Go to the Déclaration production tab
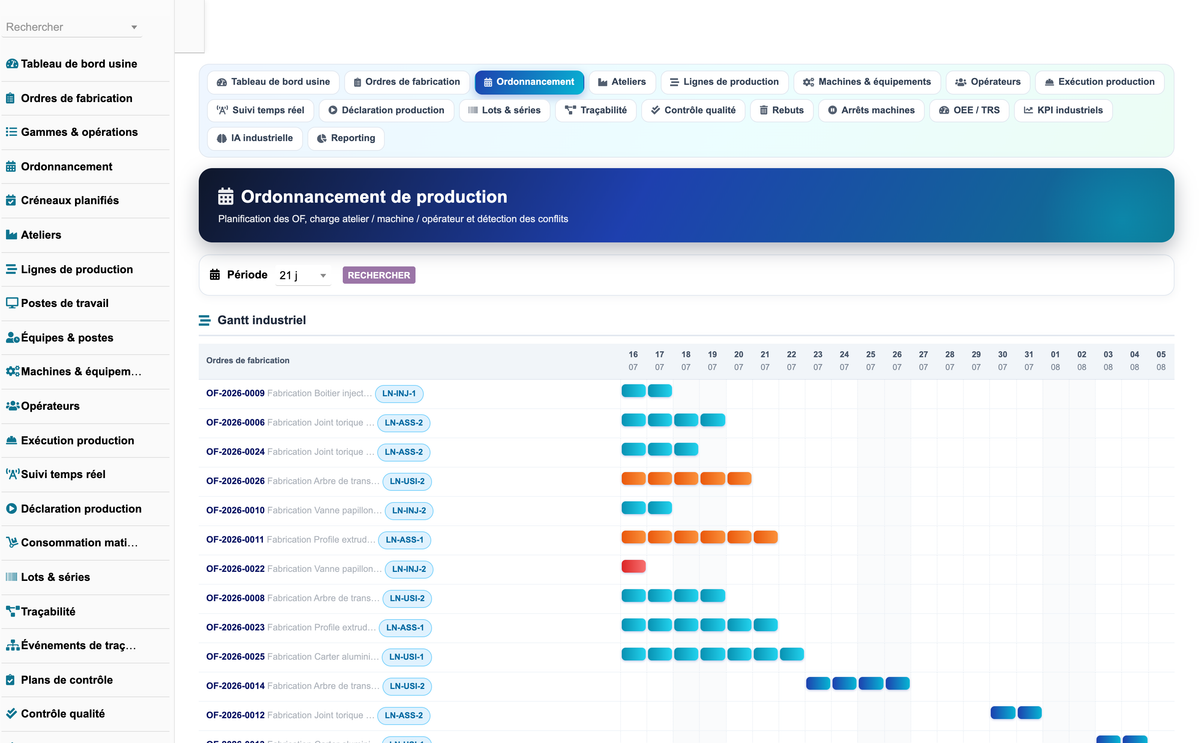1200x743 pixels. point(386,110)
